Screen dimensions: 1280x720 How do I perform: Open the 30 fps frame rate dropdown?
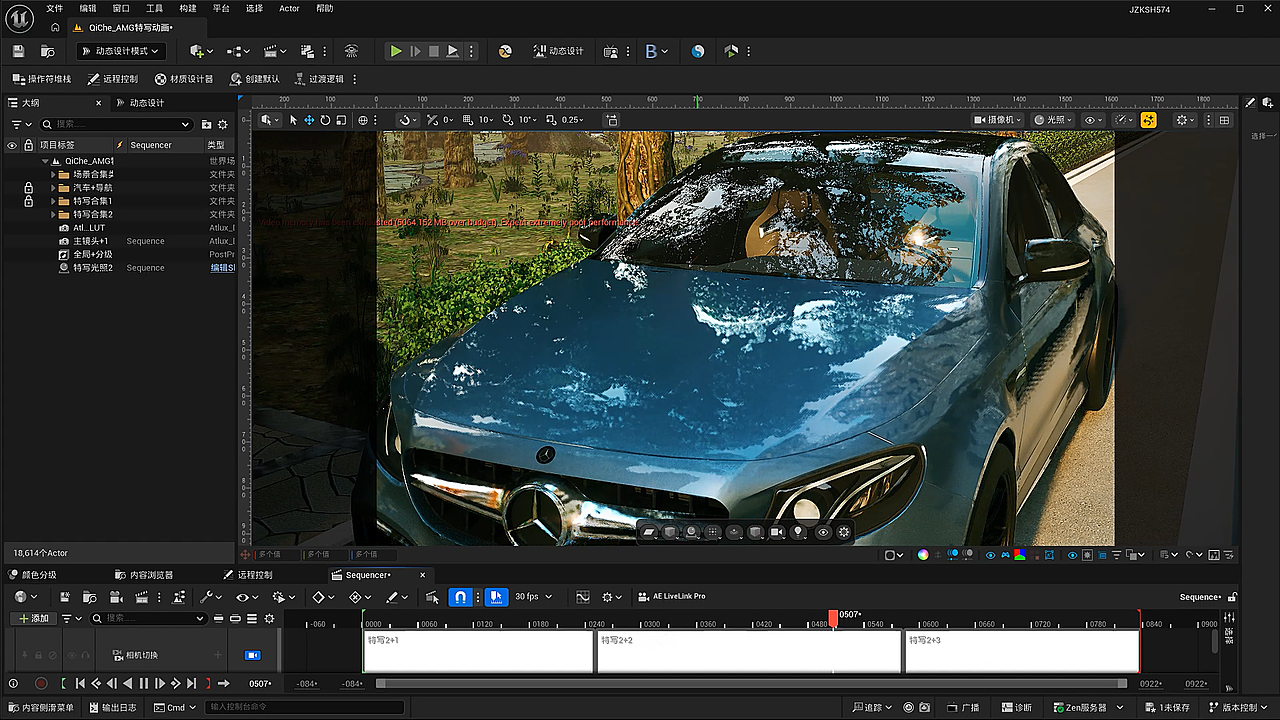(533, 597)
